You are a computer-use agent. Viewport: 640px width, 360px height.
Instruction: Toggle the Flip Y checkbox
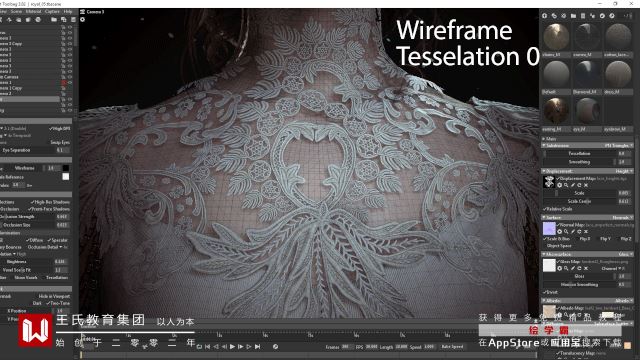(605, 238)
